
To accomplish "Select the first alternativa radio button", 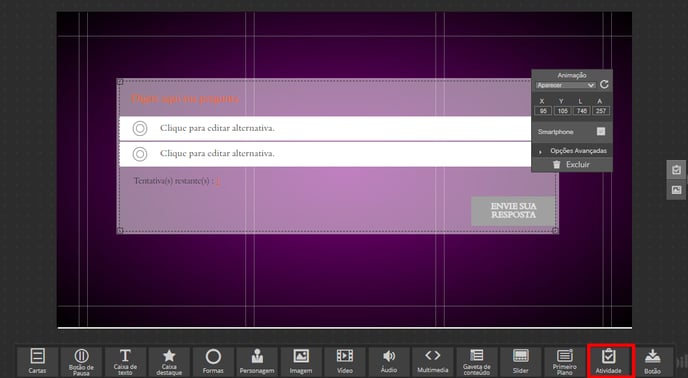I will tap(140, 129).
